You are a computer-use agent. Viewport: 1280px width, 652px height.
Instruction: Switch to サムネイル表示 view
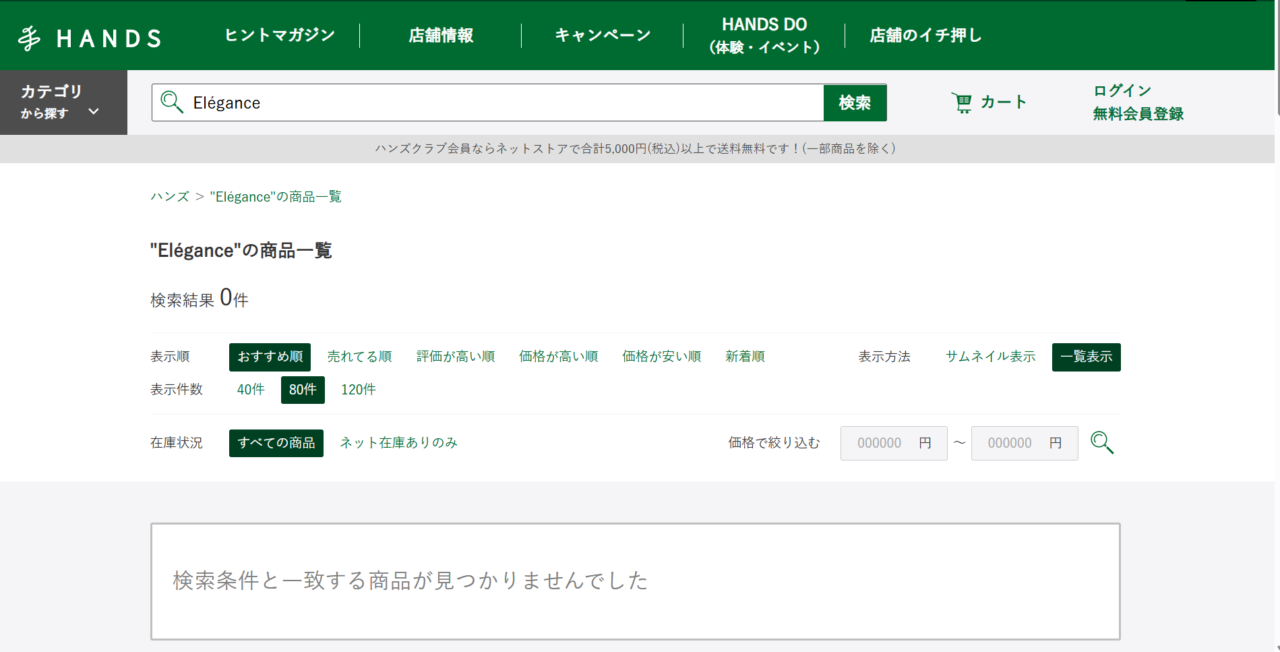coord(991,357)
